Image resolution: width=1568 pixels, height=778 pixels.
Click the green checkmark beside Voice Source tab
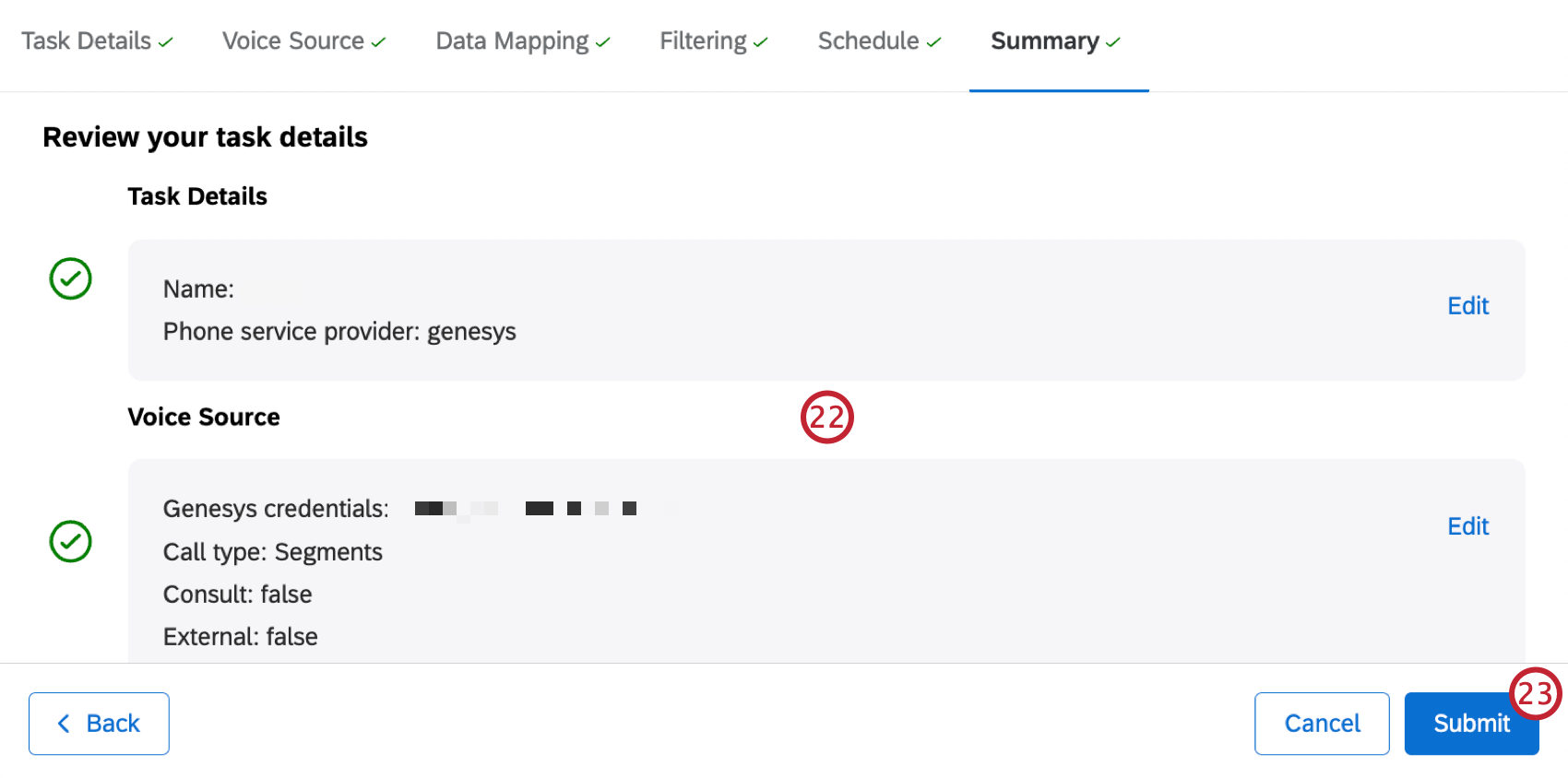pos(378,41)
